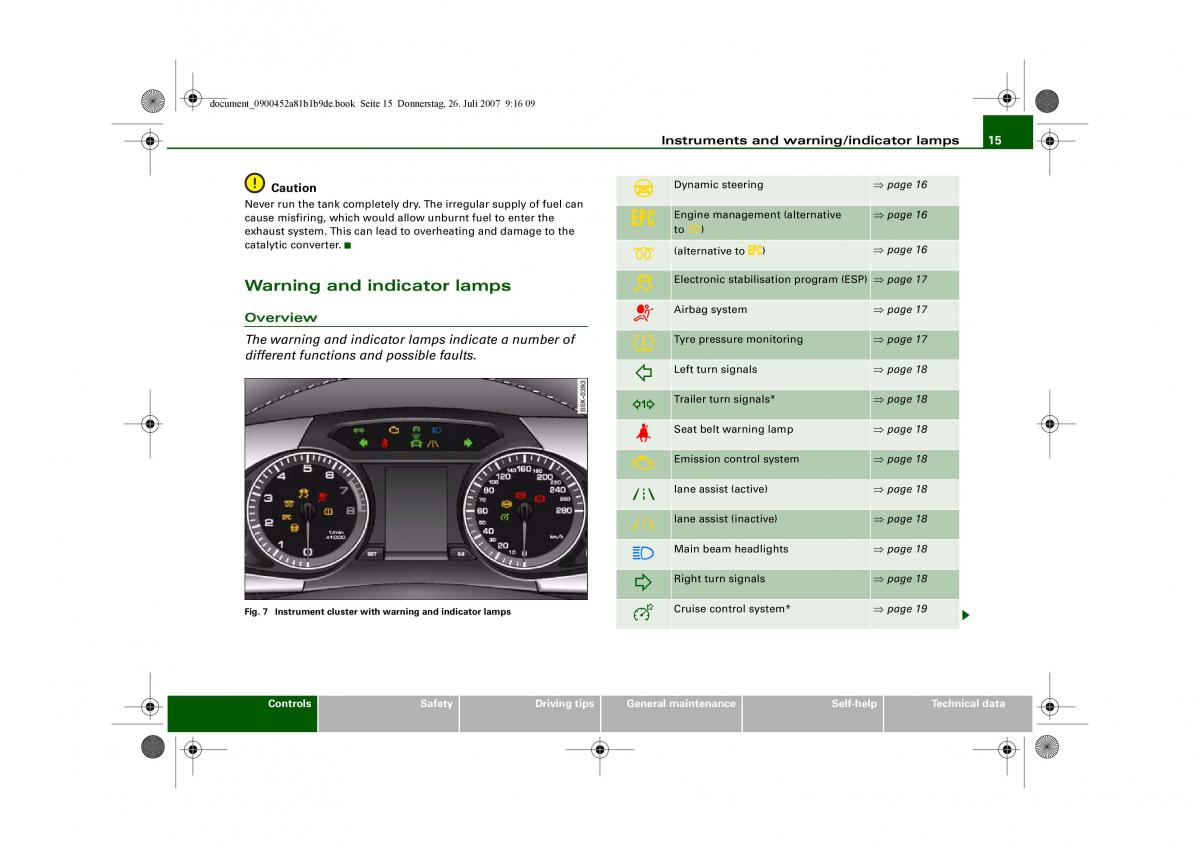Click the red Airbag system icon

(x=643, y=313)
